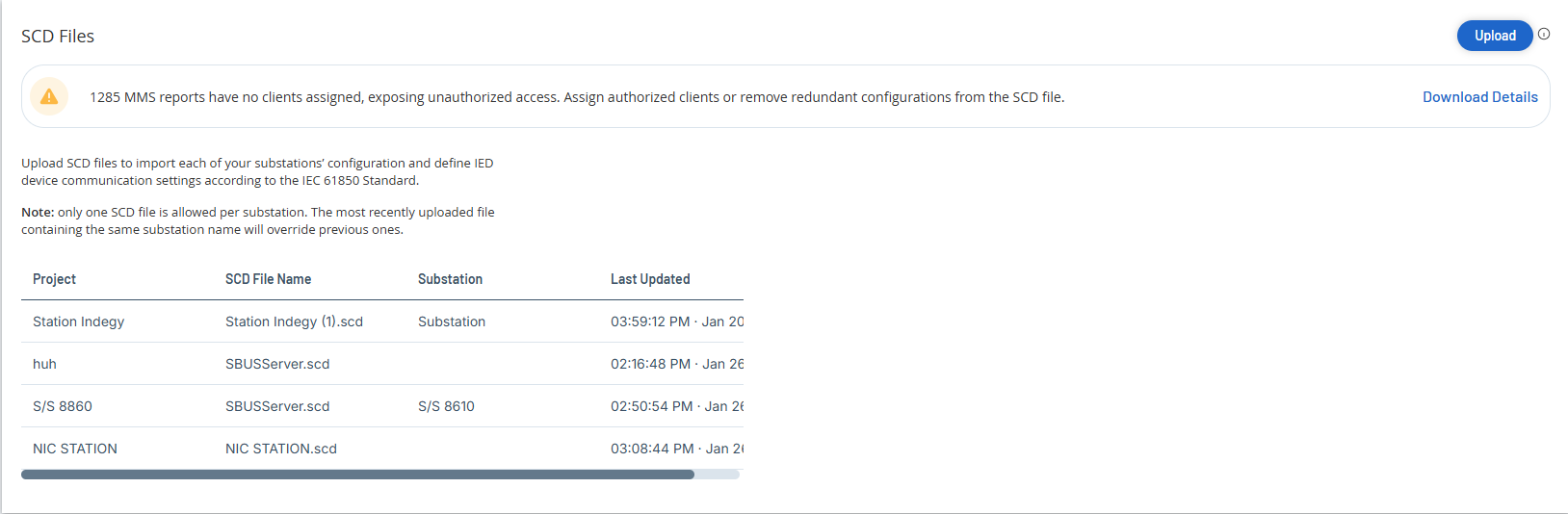Click SBUSServer.scd in the huh row
1568x514 pixels.
pos(277,364)
